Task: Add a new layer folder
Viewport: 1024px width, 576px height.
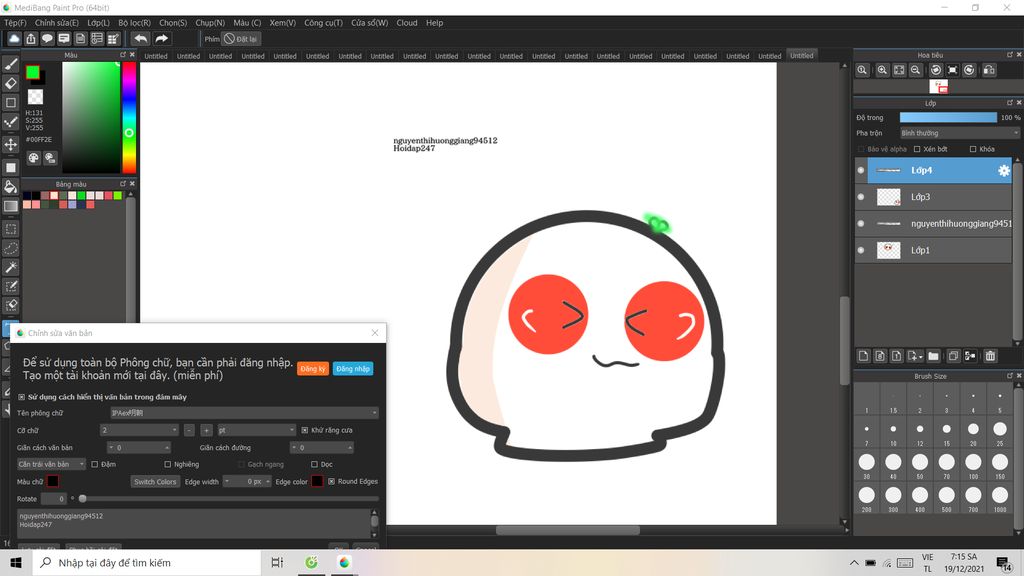Action: 933,356
